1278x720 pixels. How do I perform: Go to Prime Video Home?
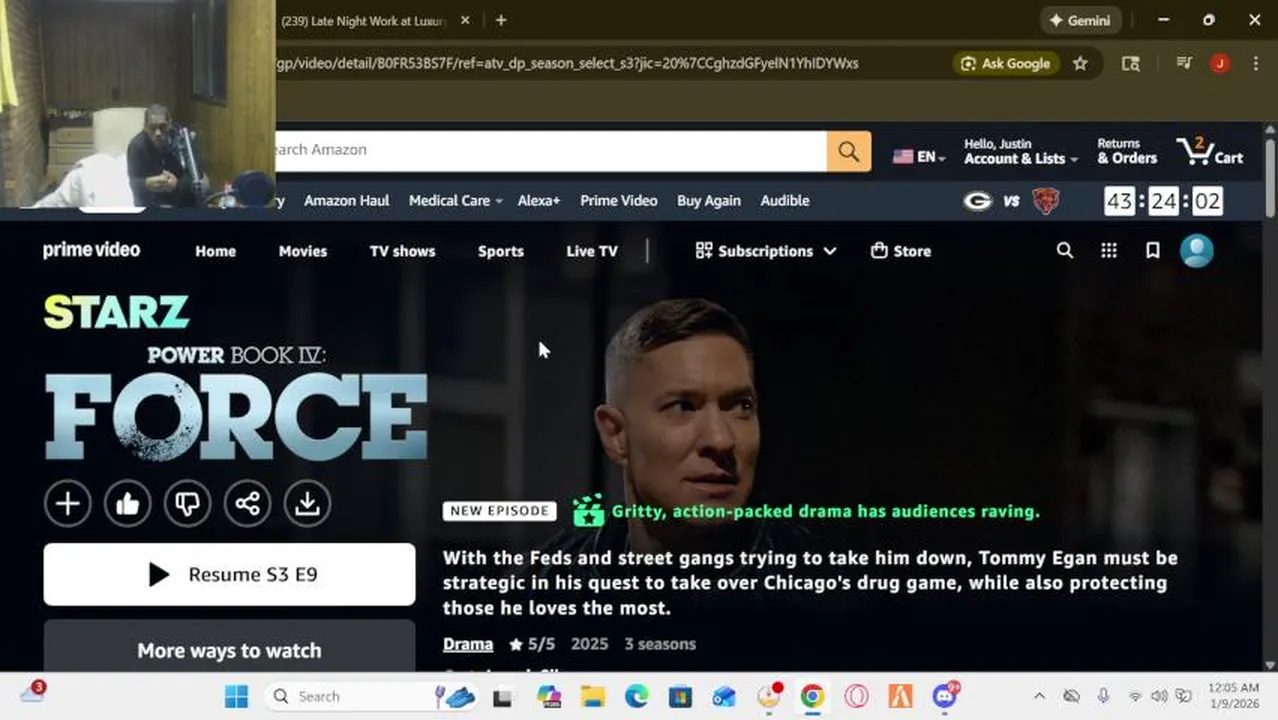coord(215,251)
